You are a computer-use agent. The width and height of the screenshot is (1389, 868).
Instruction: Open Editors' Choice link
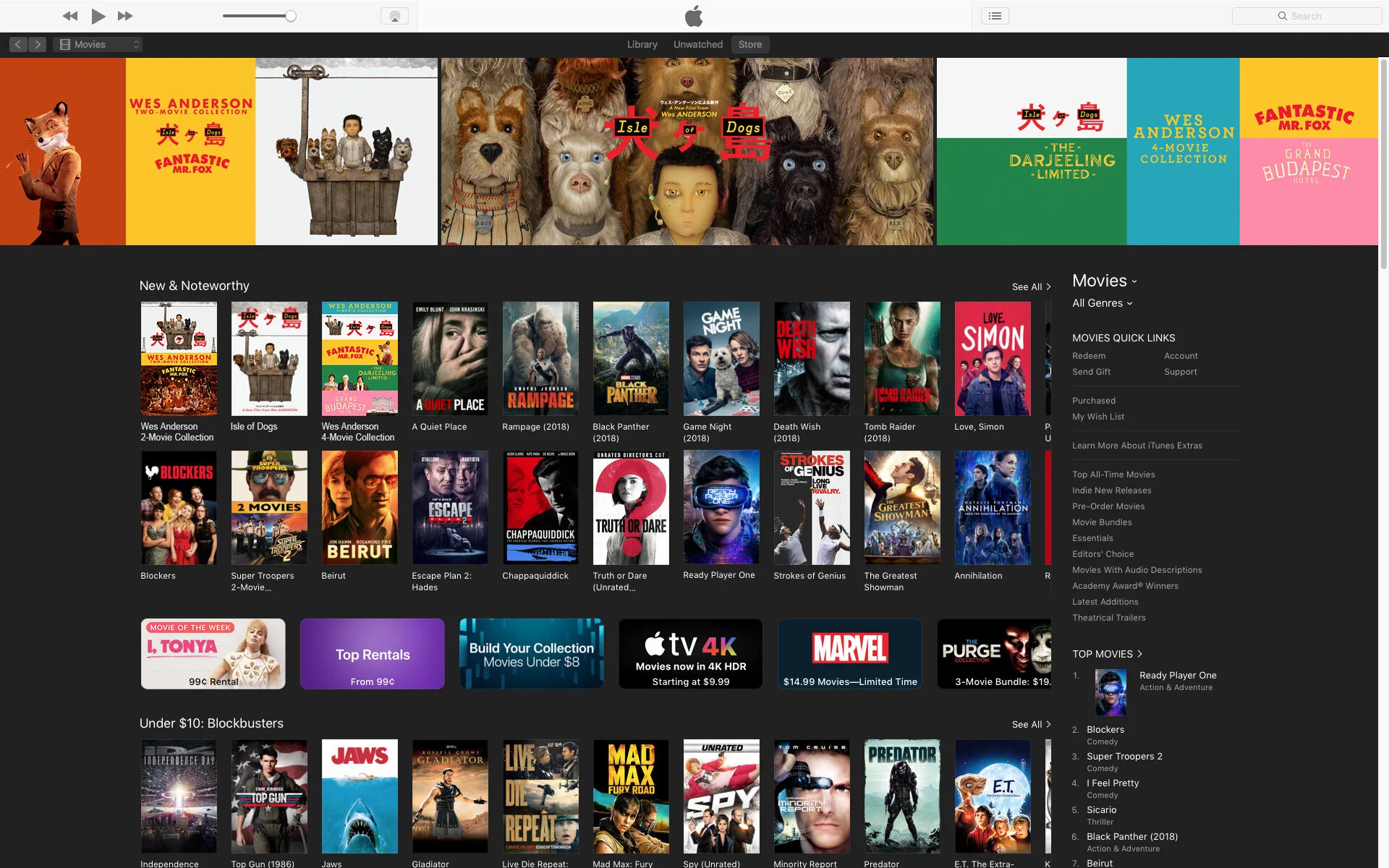[x=1103, y=554]
